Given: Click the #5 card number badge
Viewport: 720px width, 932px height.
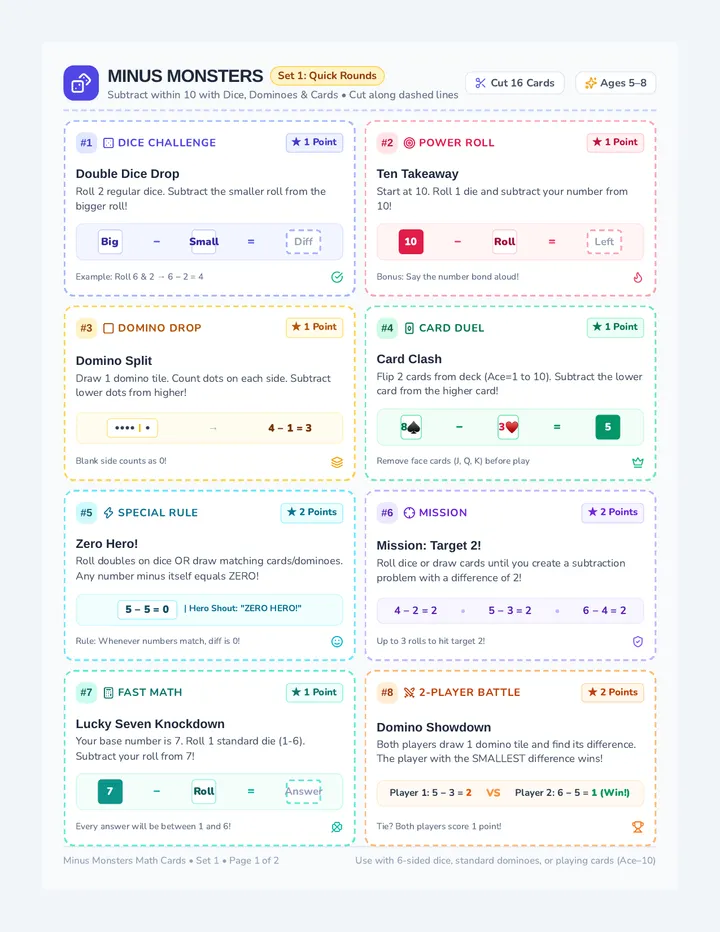Looking at the screenshot, I should pos(86,513).
